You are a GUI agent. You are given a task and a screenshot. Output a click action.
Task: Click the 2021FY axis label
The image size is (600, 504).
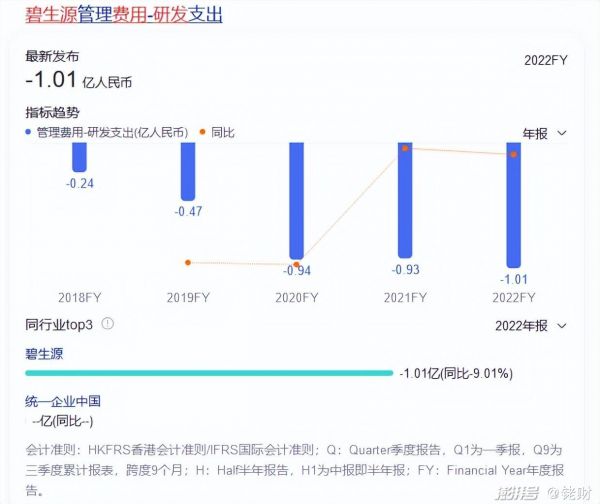(405, 297)
